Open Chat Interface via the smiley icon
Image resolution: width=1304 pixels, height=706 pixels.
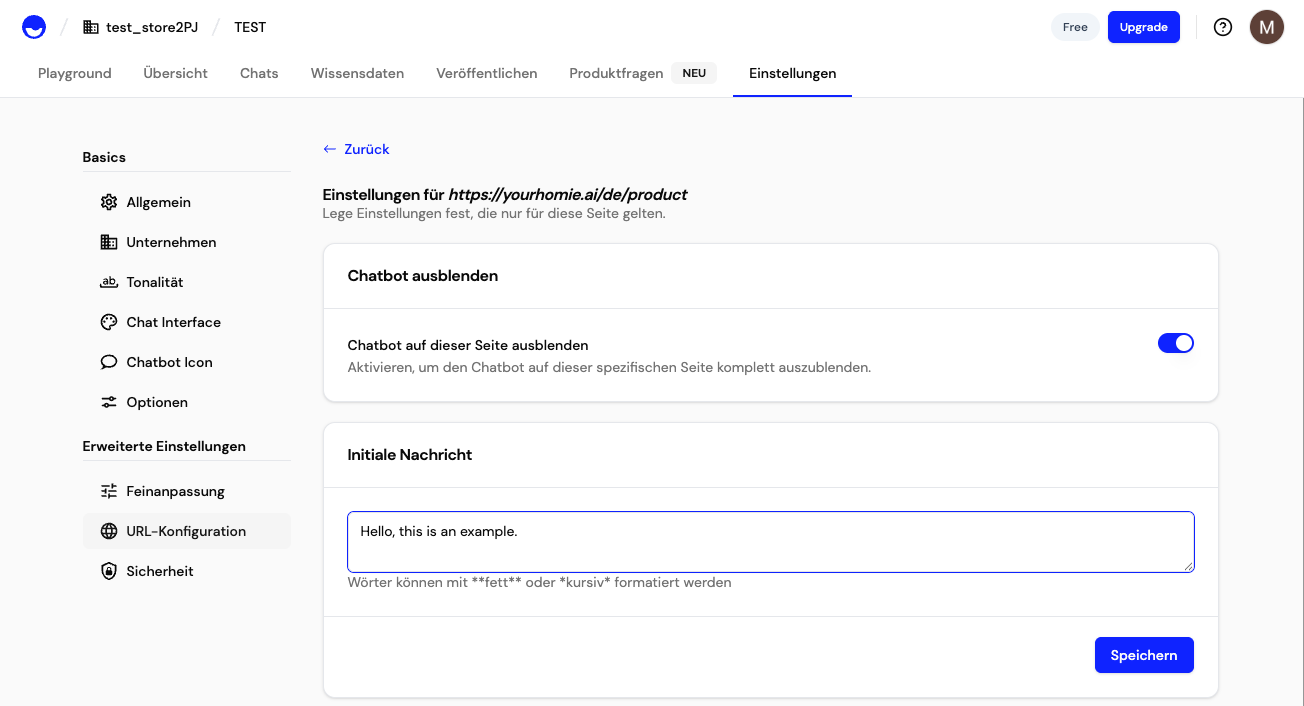(x=109, y=321)
